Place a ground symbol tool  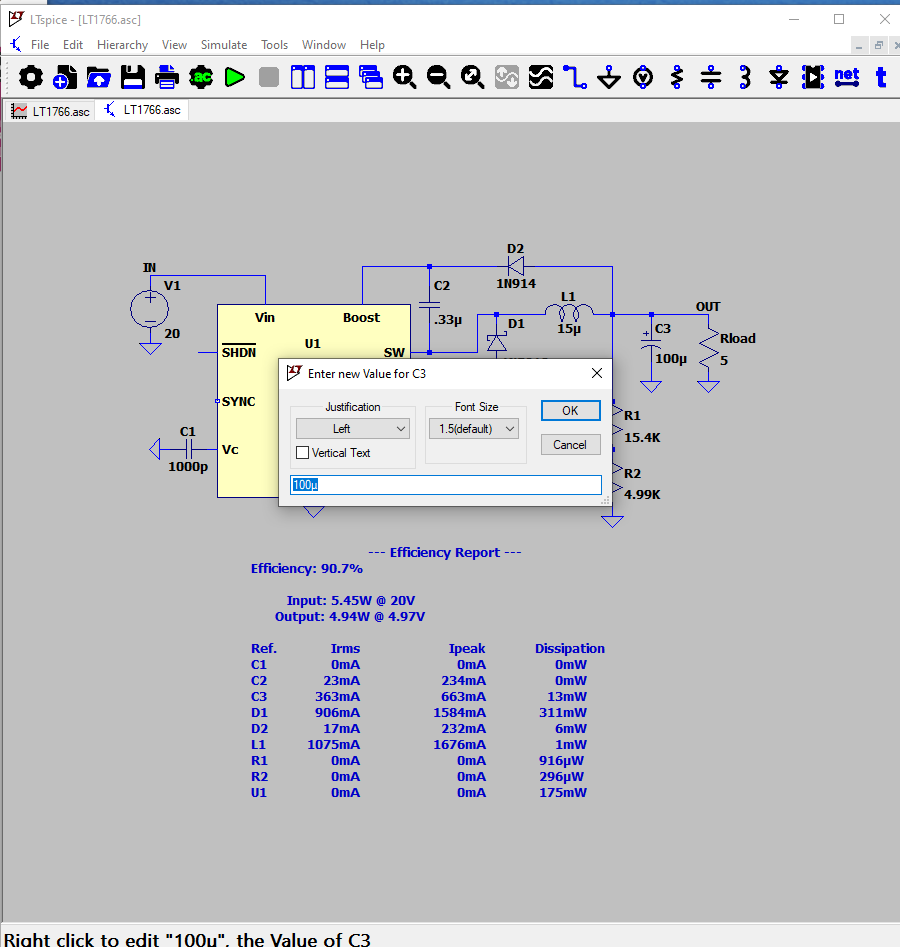coord(609,77)
